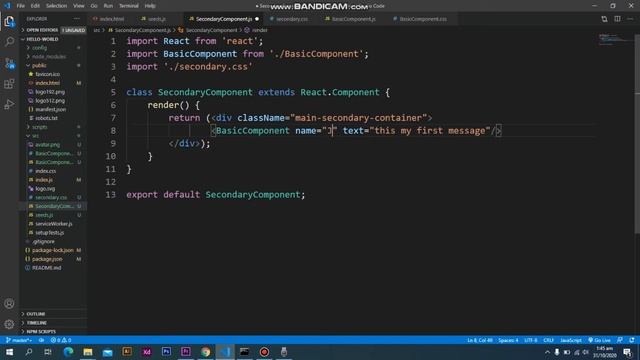Open serviceWorker.js in file tree

pyautogui.click(x=53, y=224)
